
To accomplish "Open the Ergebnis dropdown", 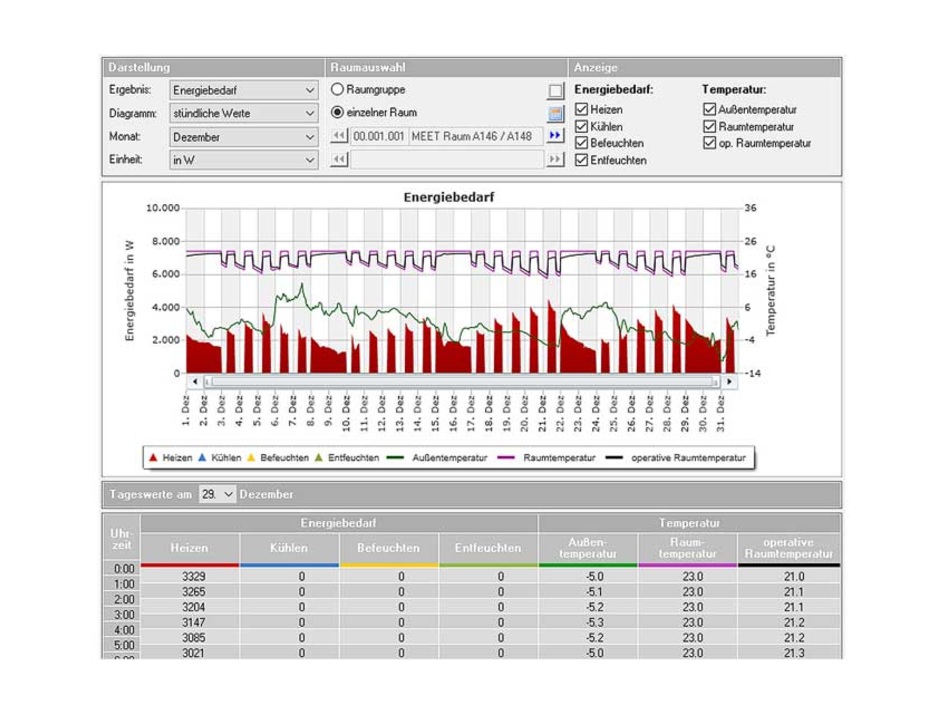I will coord(243,90).
